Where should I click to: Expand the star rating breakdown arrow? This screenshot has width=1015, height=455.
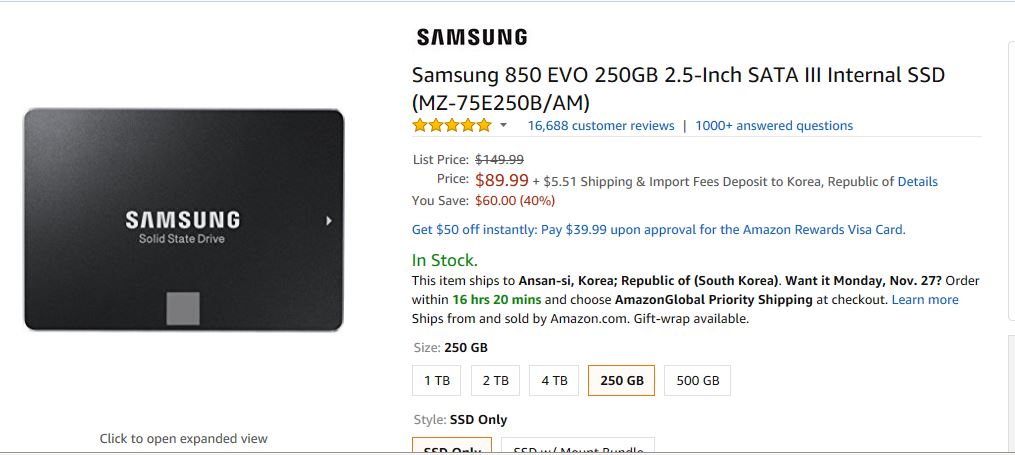(503, 126)
